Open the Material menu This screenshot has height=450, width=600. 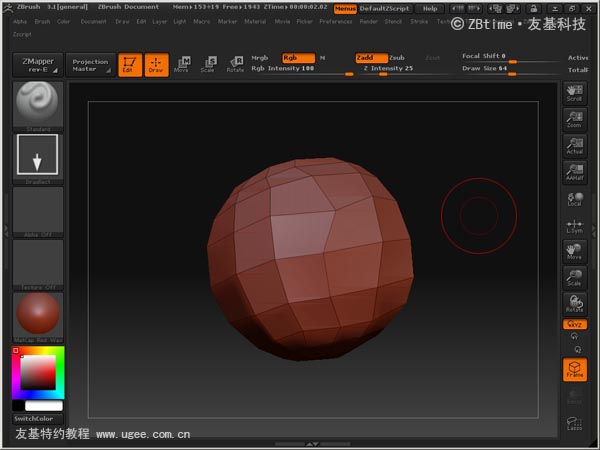coord(255,21)
